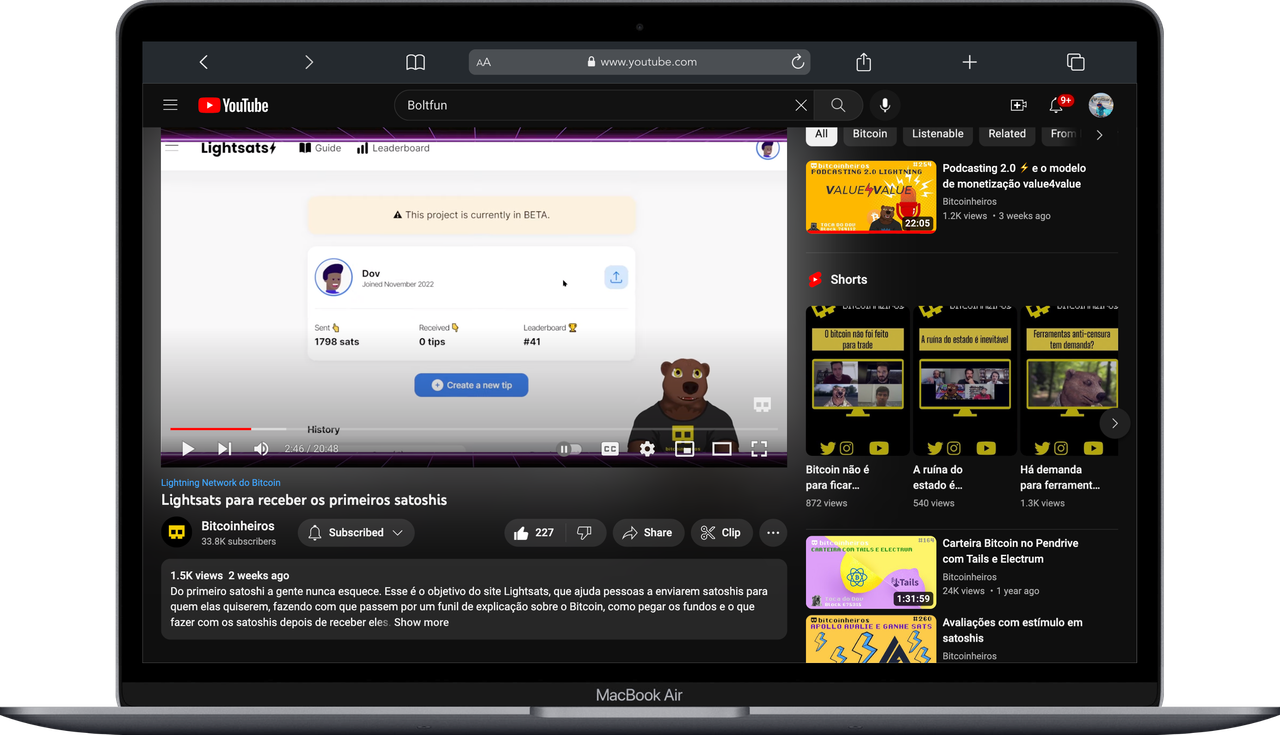Screen dimensions: 1280x735
Task: Open the Bitcoinheiros channel avatar
Action: [x=177, y=532]
